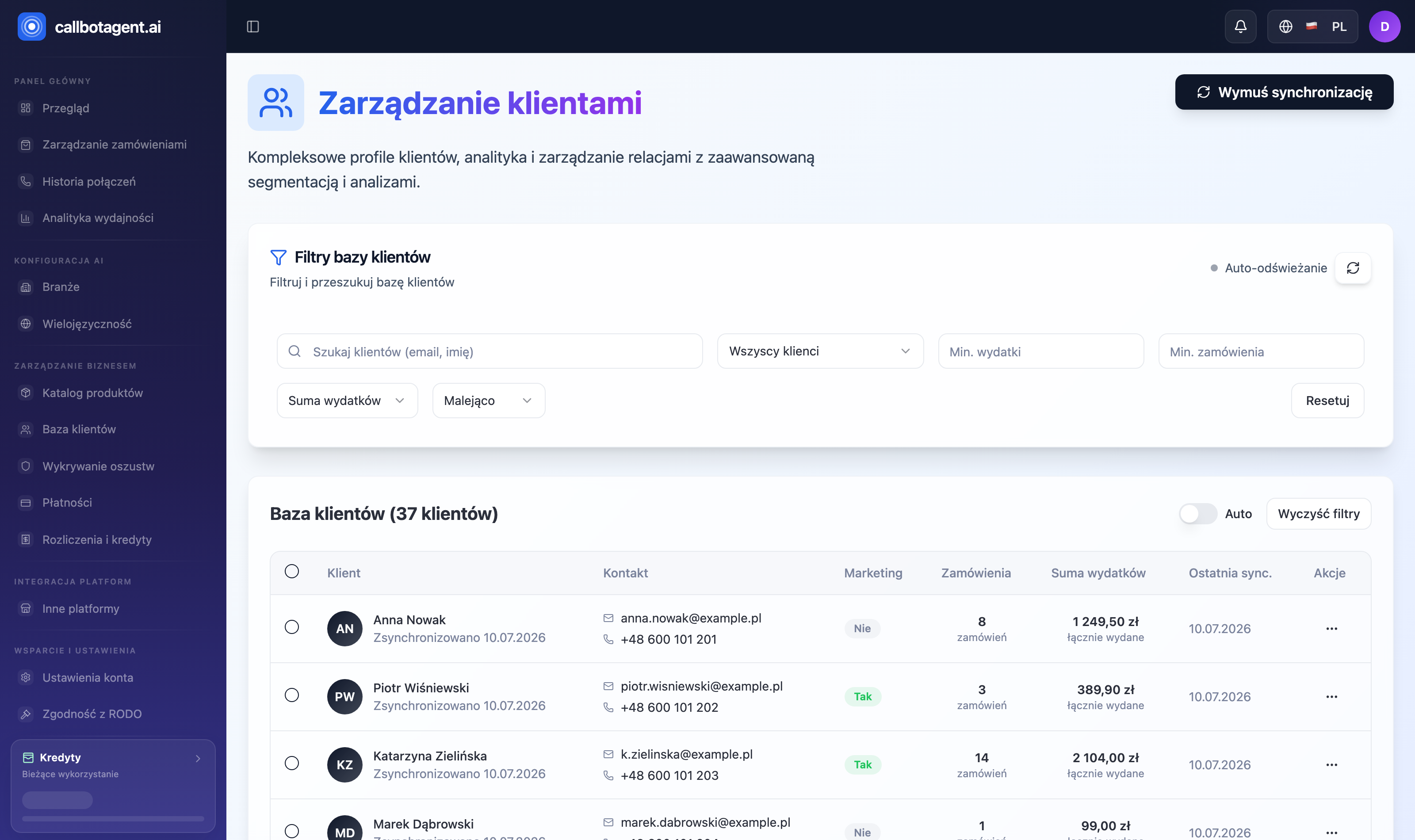Click the Suma wydatków column header
1415x840 pixels.
pyautogui.click(x=1098, y=573)
